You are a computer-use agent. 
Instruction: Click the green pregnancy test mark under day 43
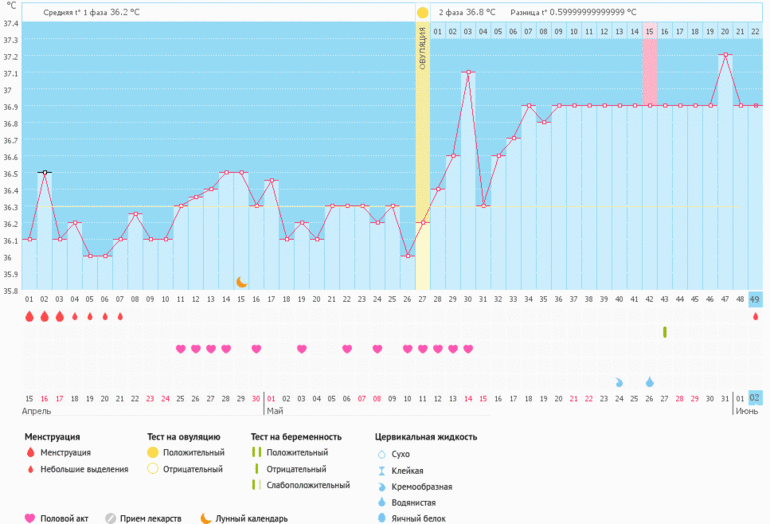click(665, 332)
